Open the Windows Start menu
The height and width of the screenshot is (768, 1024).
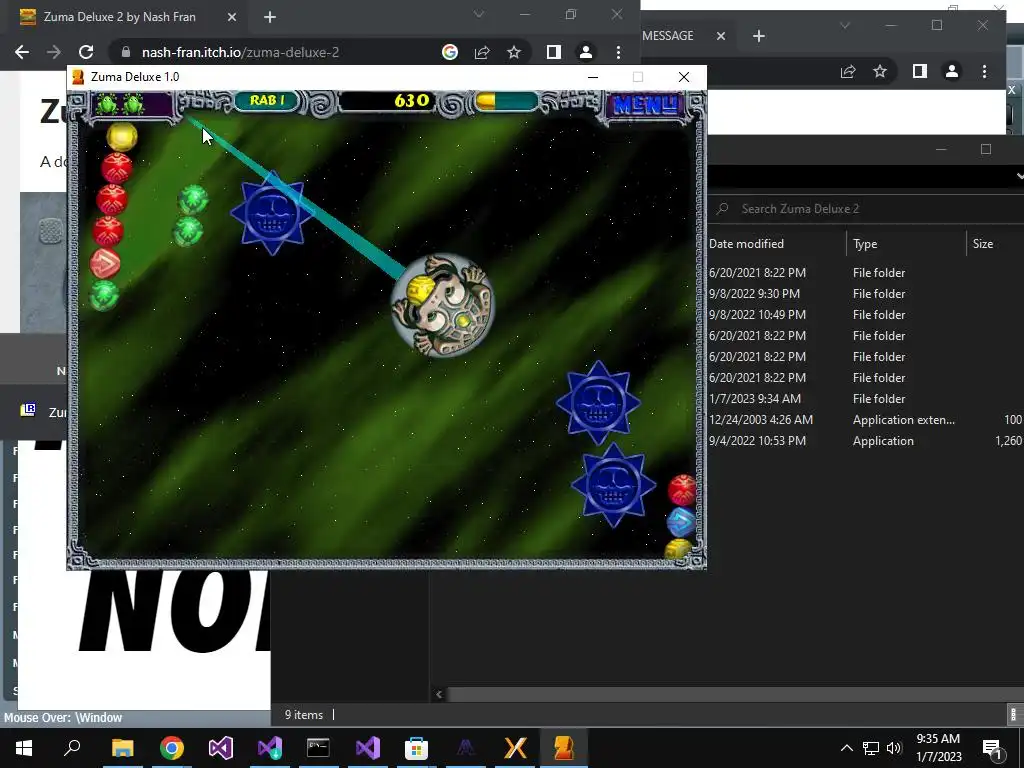click(x=24, y=748)
